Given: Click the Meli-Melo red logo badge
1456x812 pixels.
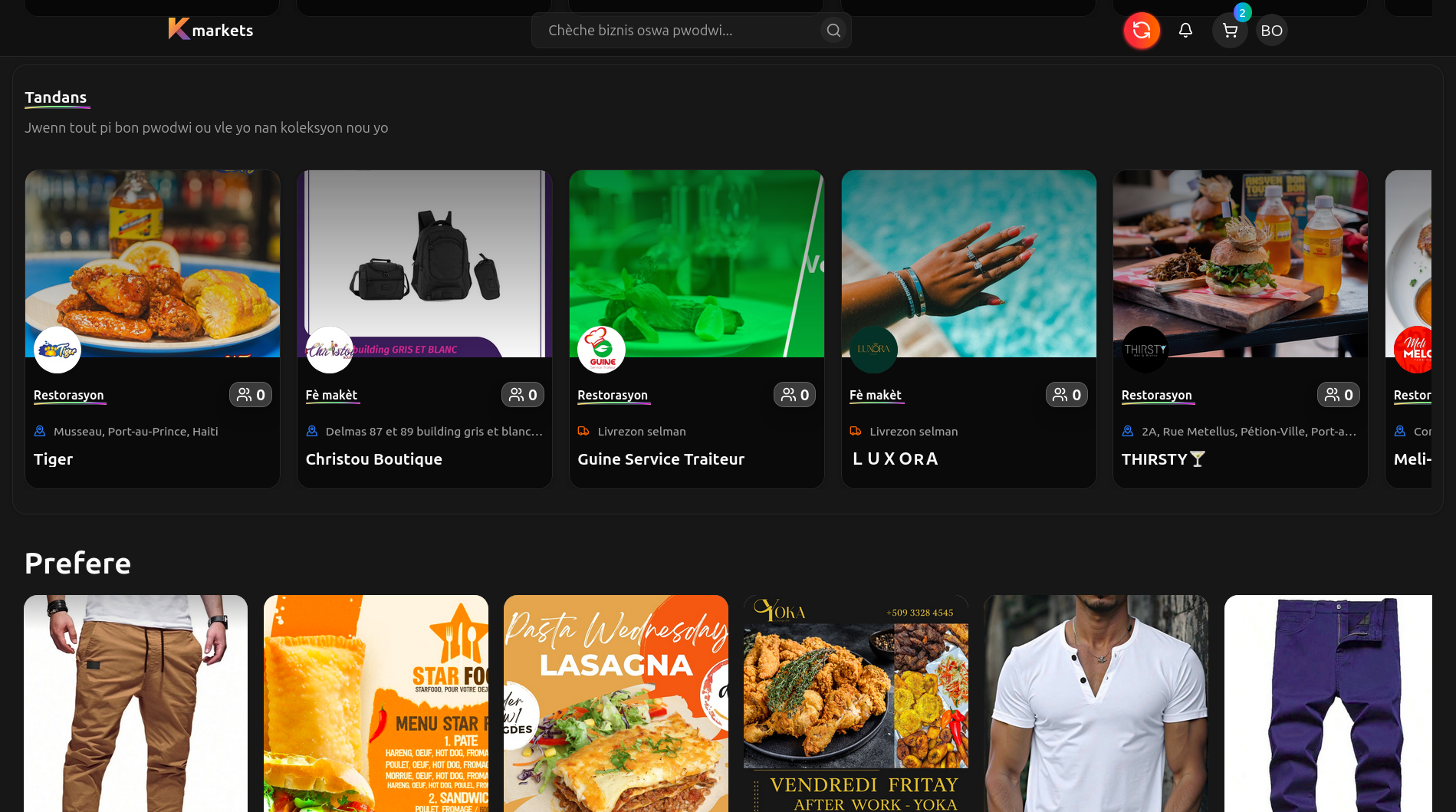Looking at the screenshot, I should [x=1413, y=350].
